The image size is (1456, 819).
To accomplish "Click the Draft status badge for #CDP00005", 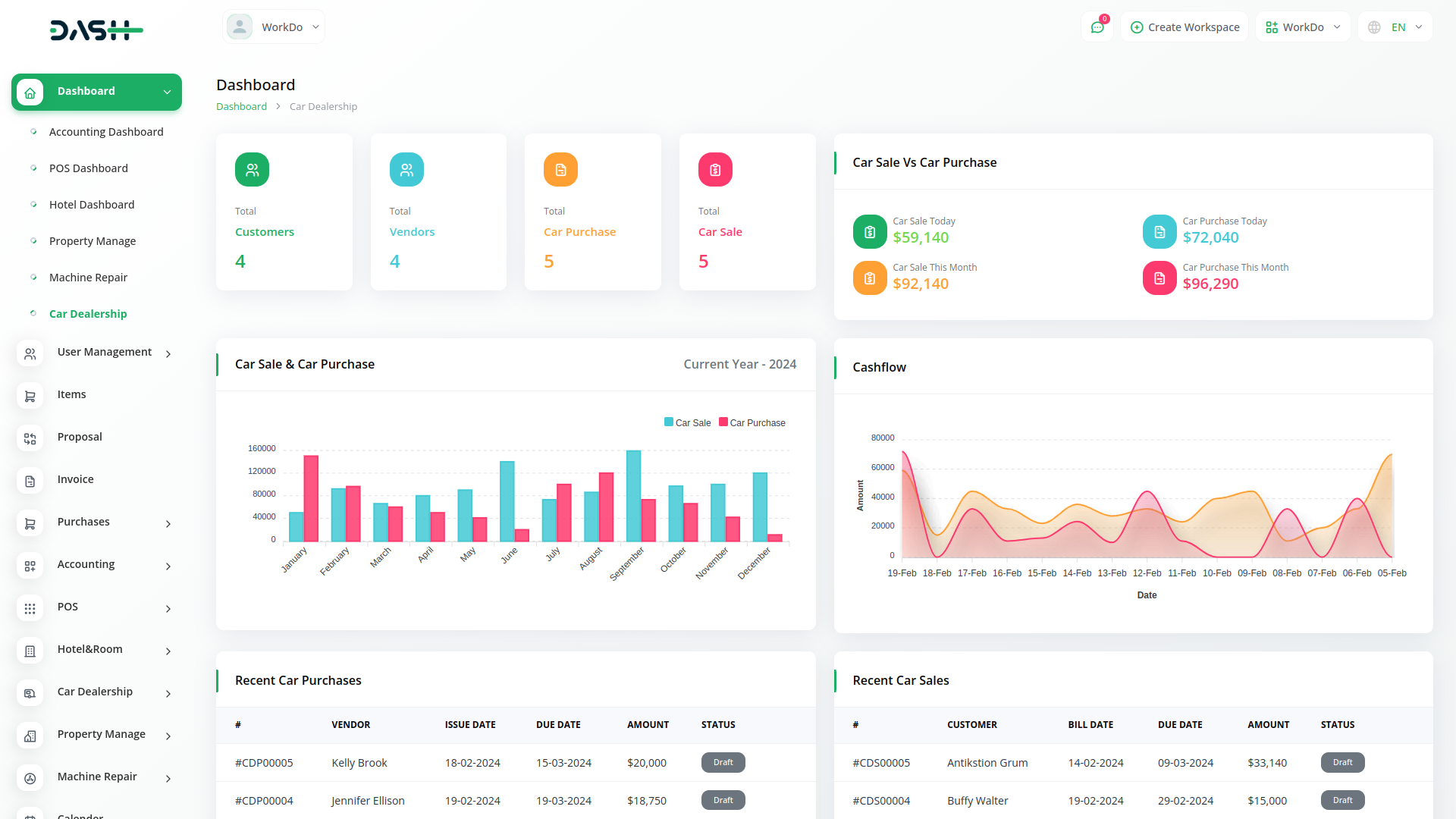I will click(723, 763).
